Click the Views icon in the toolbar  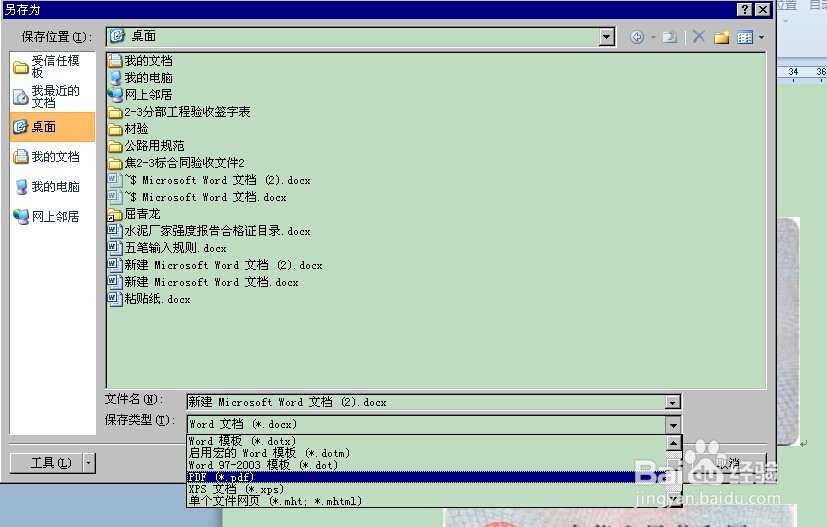(x=745, y=37)
